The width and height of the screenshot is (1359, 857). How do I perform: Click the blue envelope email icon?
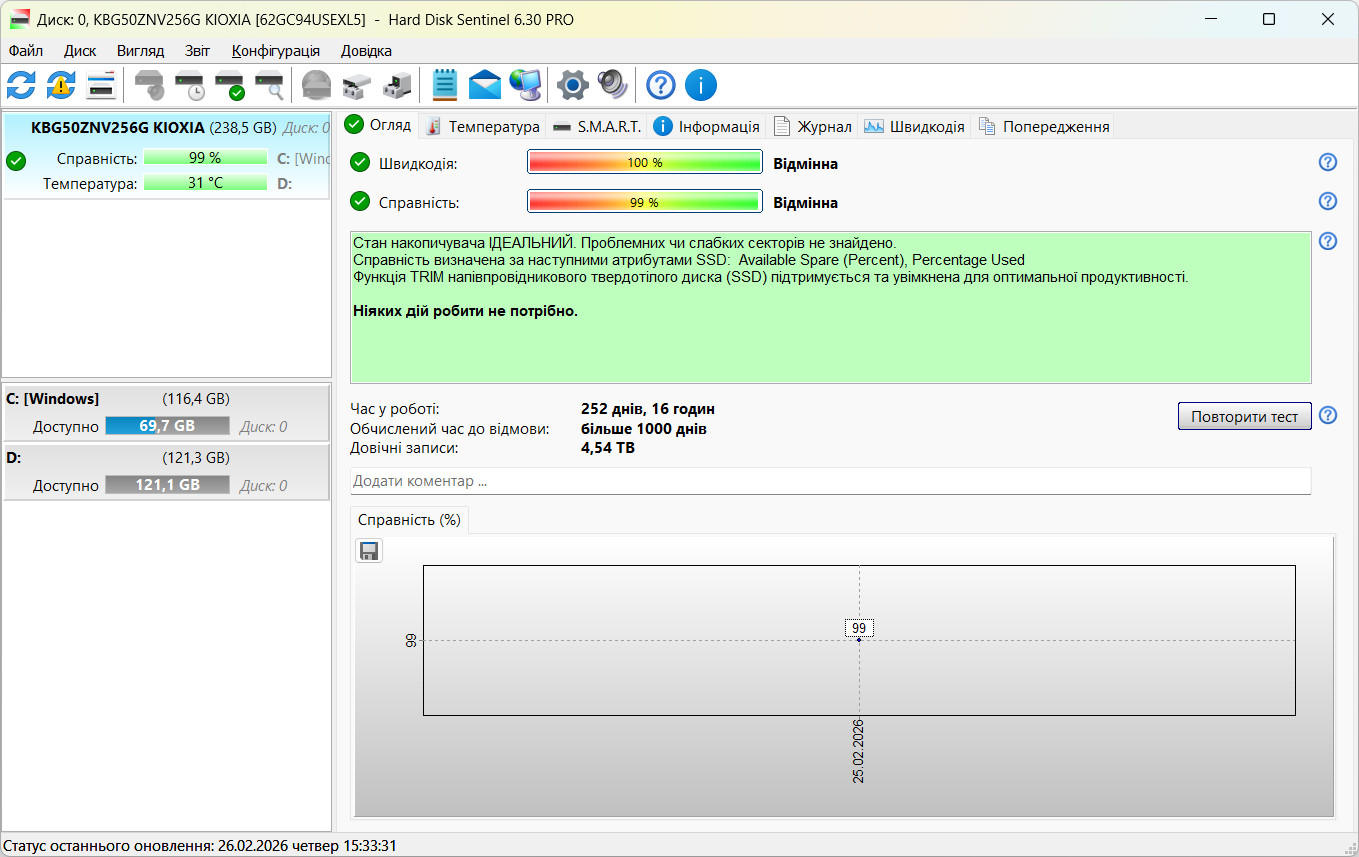click(485, 85)
